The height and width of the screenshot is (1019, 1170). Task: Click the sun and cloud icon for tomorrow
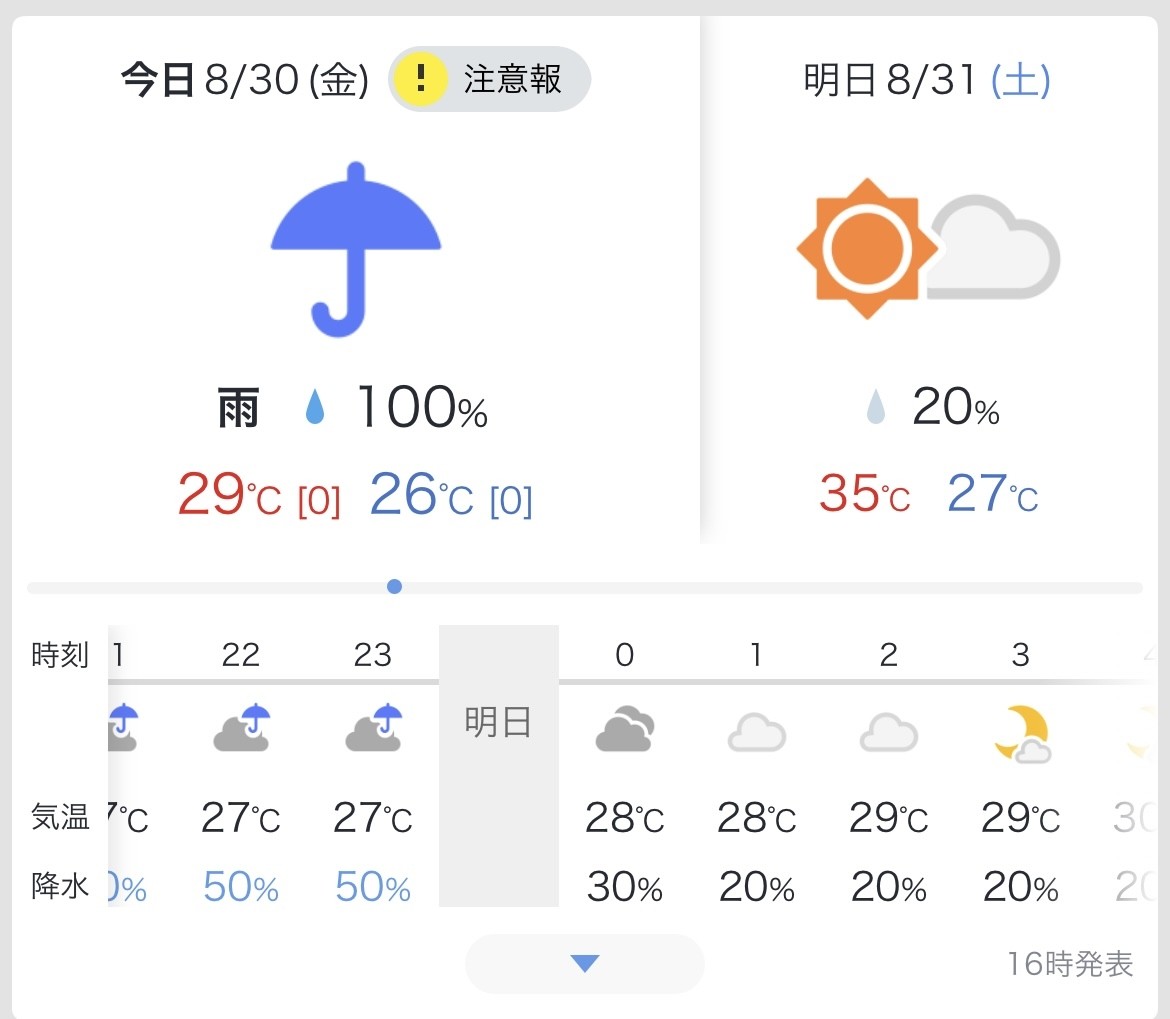(x=927, y=248)
